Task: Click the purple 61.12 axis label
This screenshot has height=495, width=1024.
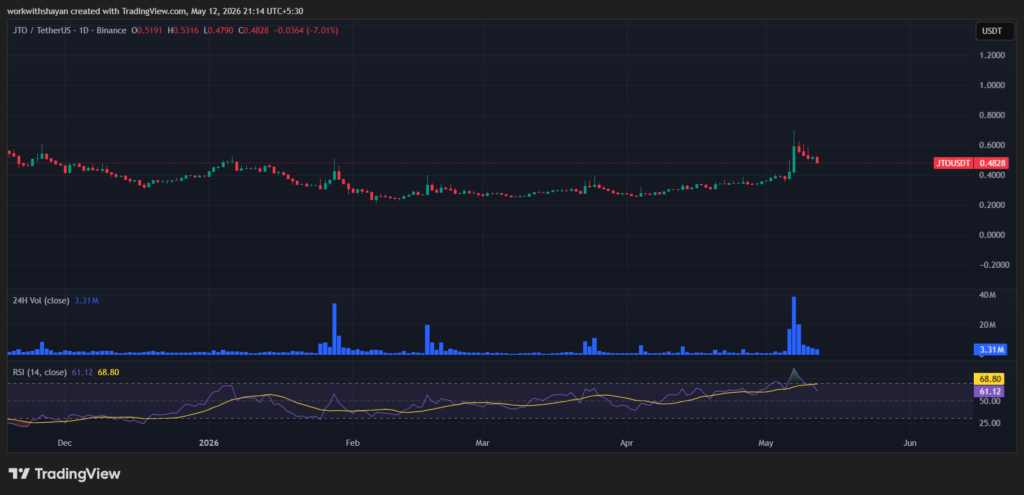Action: click(x=990, y=391)
